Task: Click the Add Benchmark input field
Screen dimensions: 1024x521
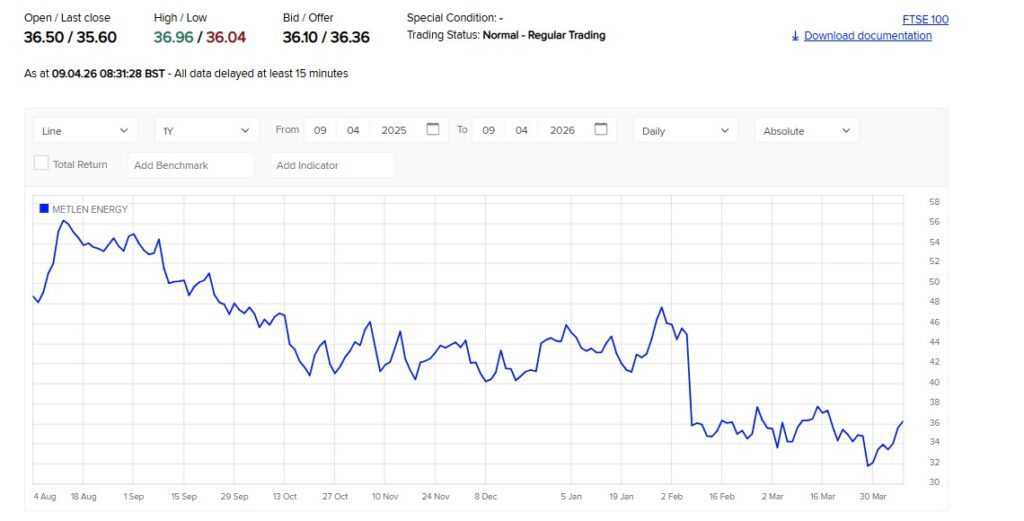Action: [191, 165]
